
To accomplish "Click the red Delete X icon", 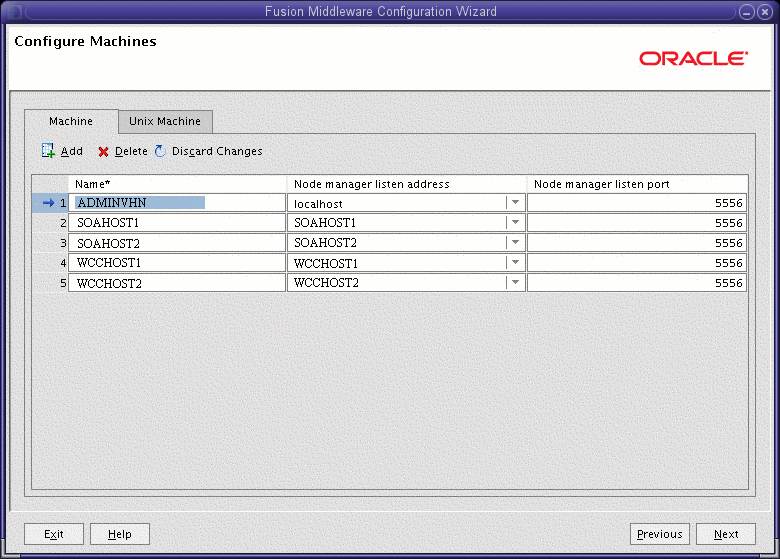I will [x=103, y=152].
